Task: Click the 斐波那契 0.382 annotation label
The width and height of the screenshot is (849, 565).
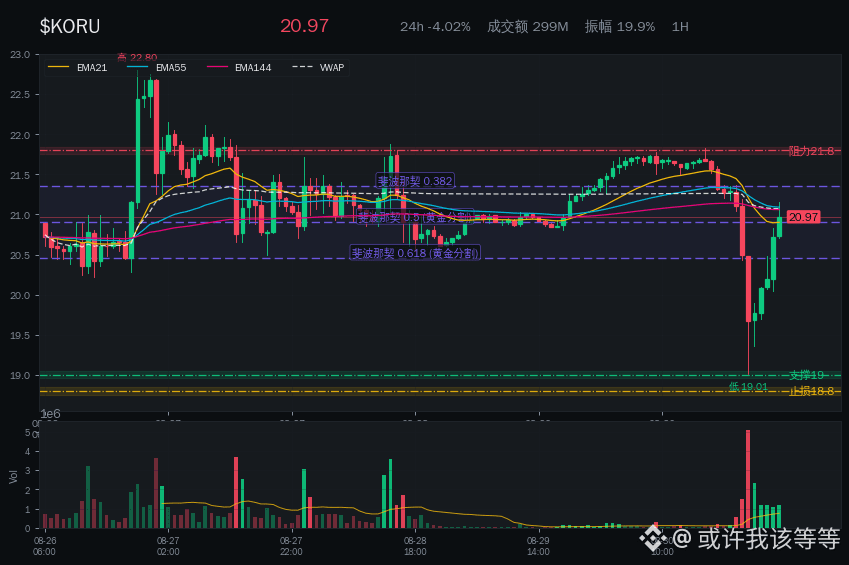Action: point(415,181)
